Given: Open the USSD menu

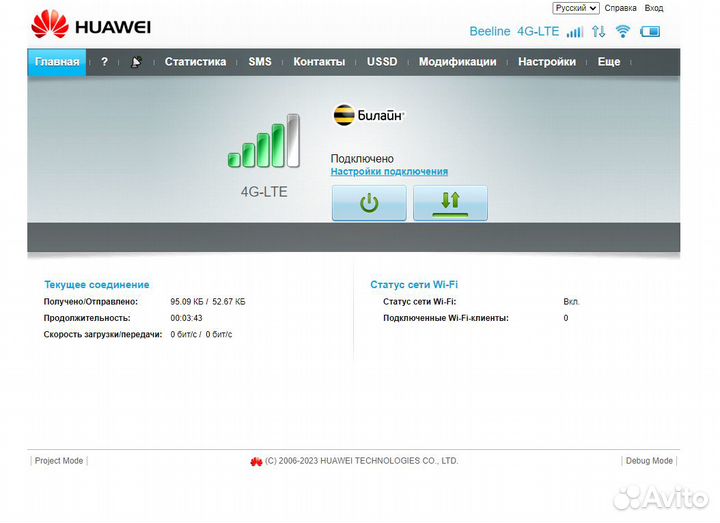Looking at the screenshot, I should (x=382, y=62).
